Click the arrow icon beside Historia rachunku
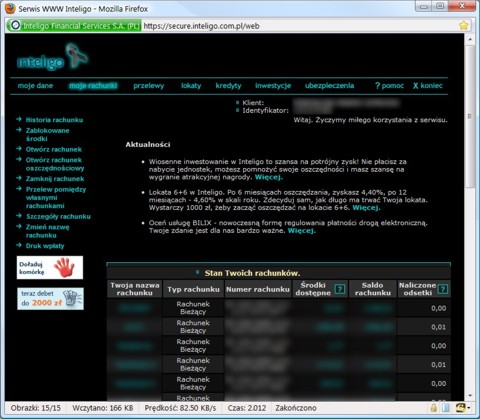The image size is (480, 419). (x=19, y=119)
